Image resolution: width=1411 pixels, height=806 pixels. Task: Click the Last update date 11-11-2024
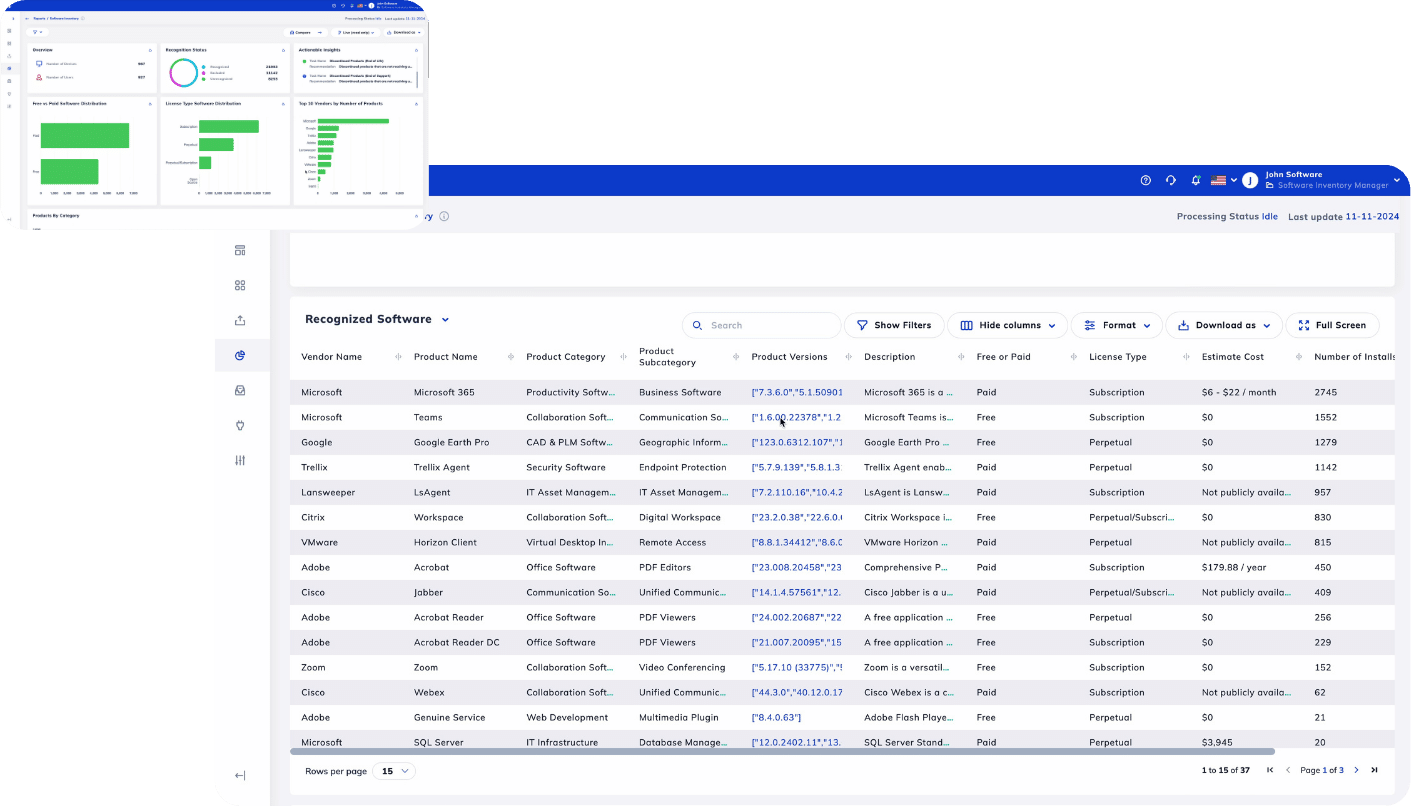coord(1372,216)
